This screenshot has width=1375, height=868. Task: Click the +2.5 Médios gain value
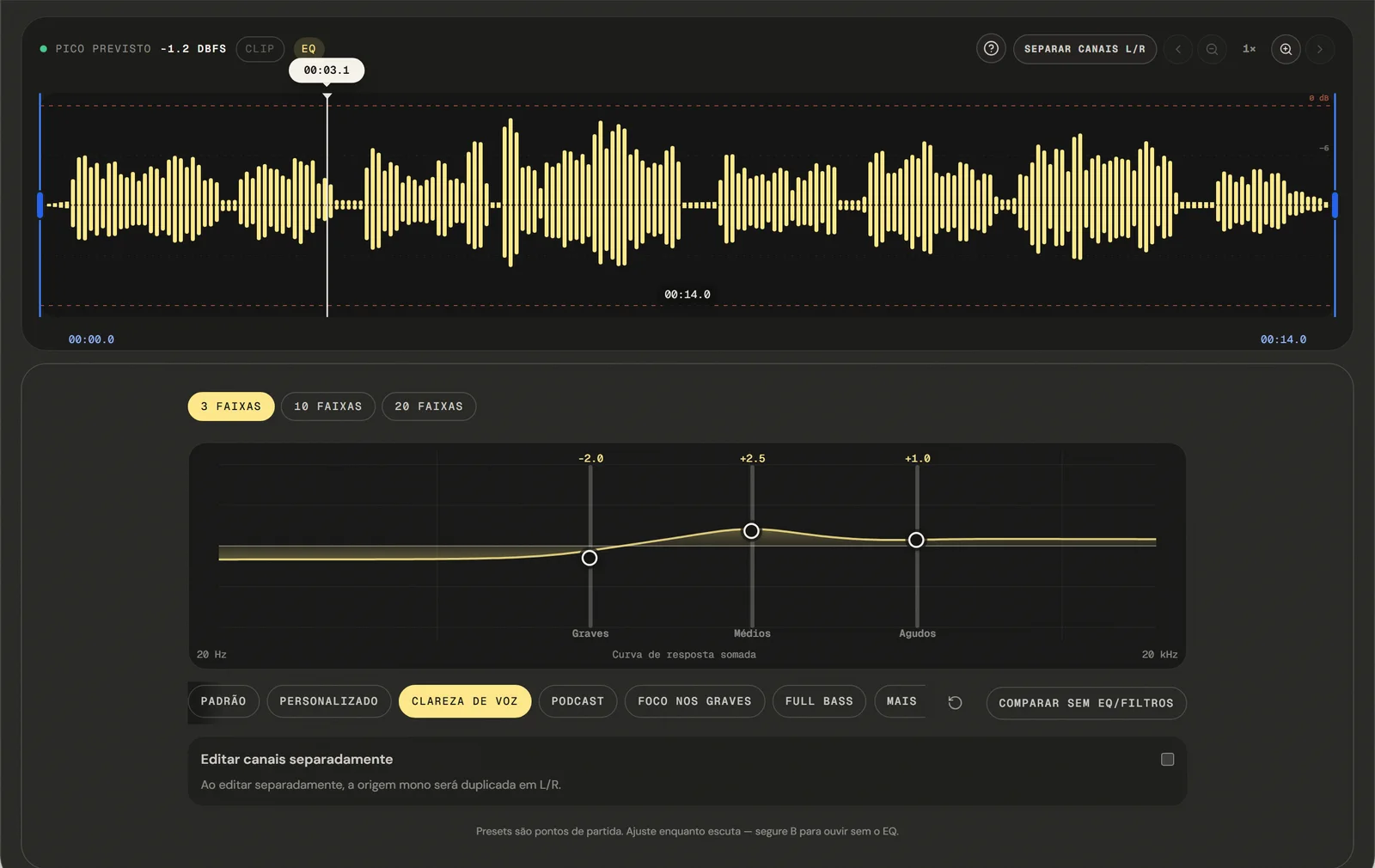(x=752, y=459)
